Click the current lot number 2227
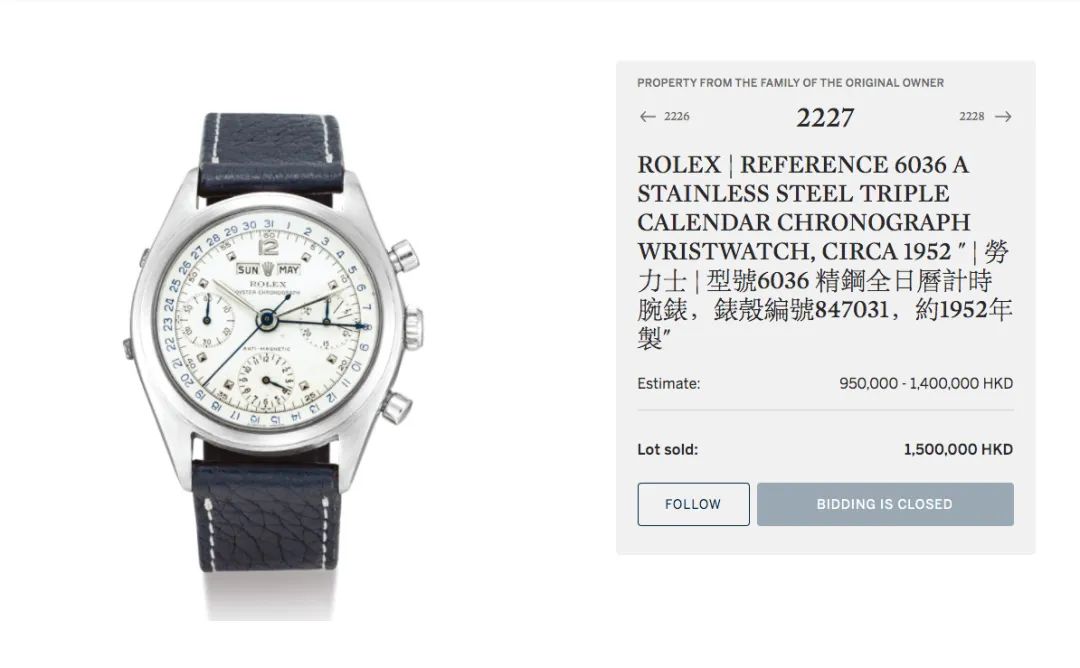The height and width of the screenshot is (668, 1080). click(x=825, y=117)
